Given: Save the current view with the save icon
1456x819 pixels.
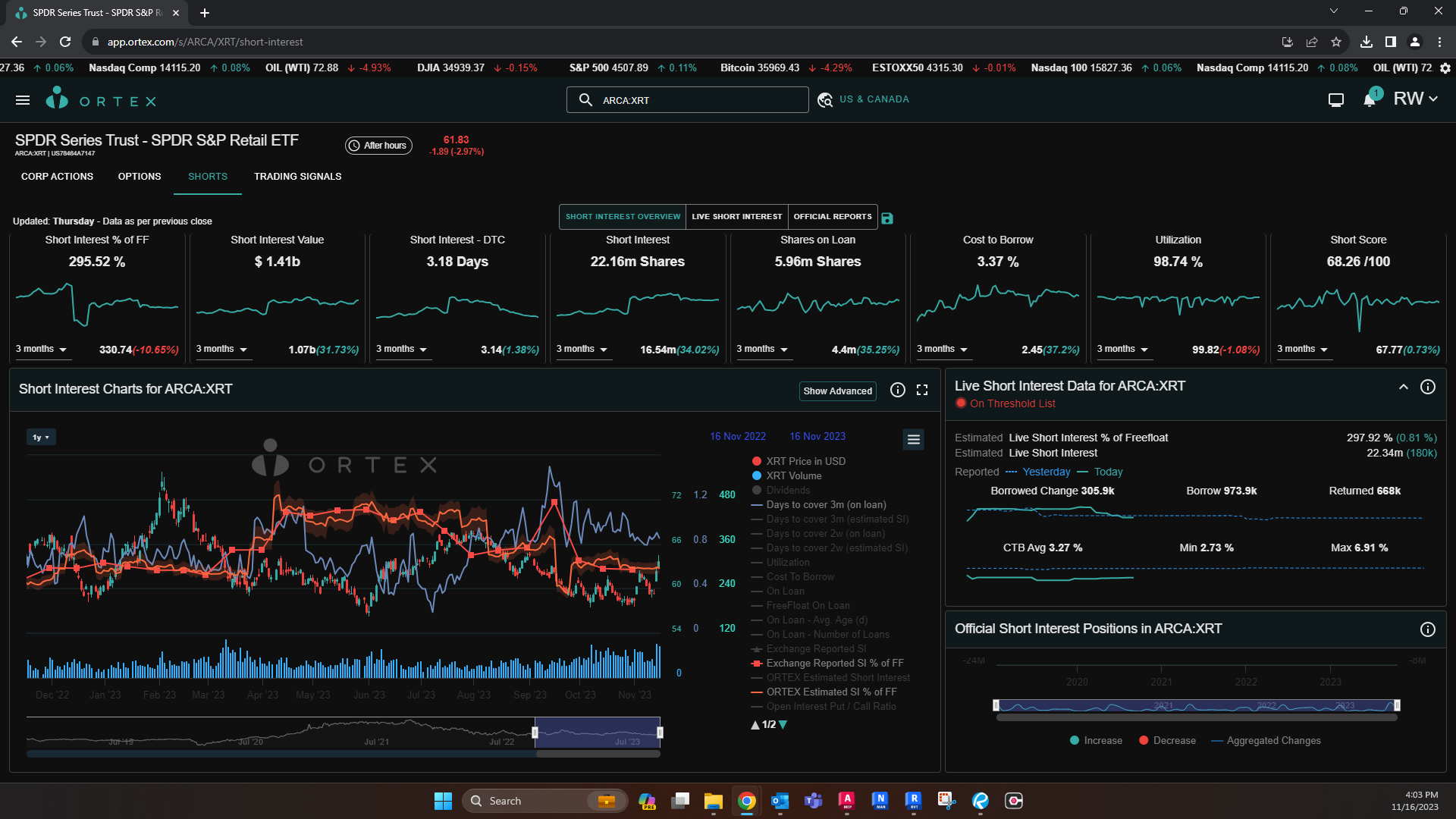Looking at the screenshot, I should (887, 217).
